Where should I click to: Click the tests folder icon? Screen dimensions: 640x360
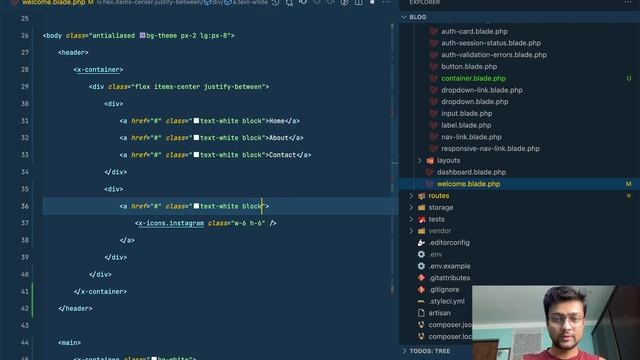click(422, 220)
